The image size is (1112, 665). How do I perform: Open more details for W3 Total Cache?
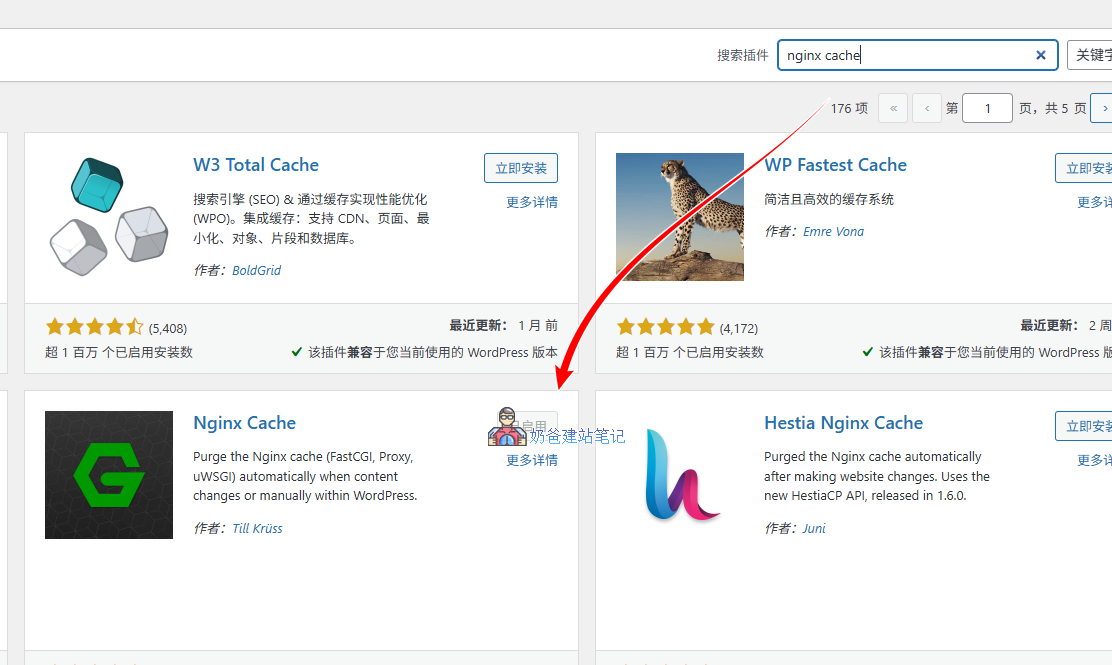[x=531, y=202]
